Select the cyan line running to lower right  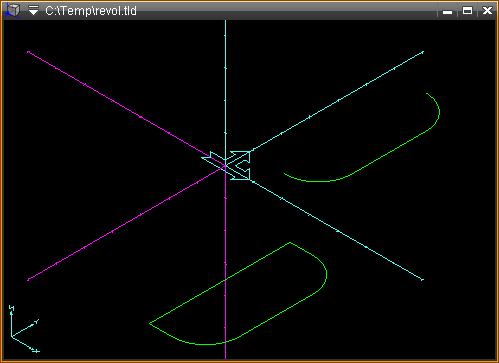[337, 230]
